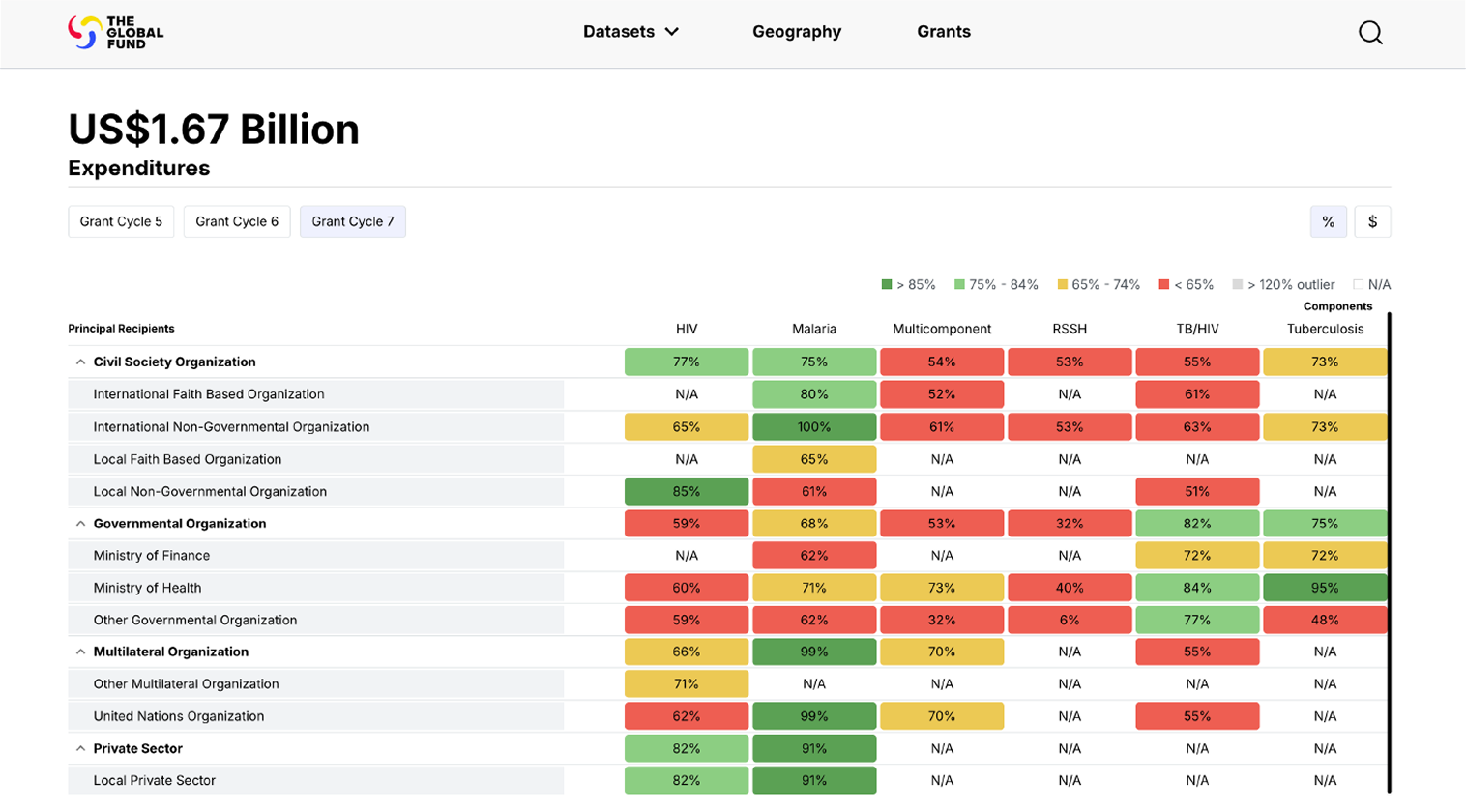1466x812 pixels.
Task: Select Grant Cycle 5 filter
Action: click(x=121, y=221)
